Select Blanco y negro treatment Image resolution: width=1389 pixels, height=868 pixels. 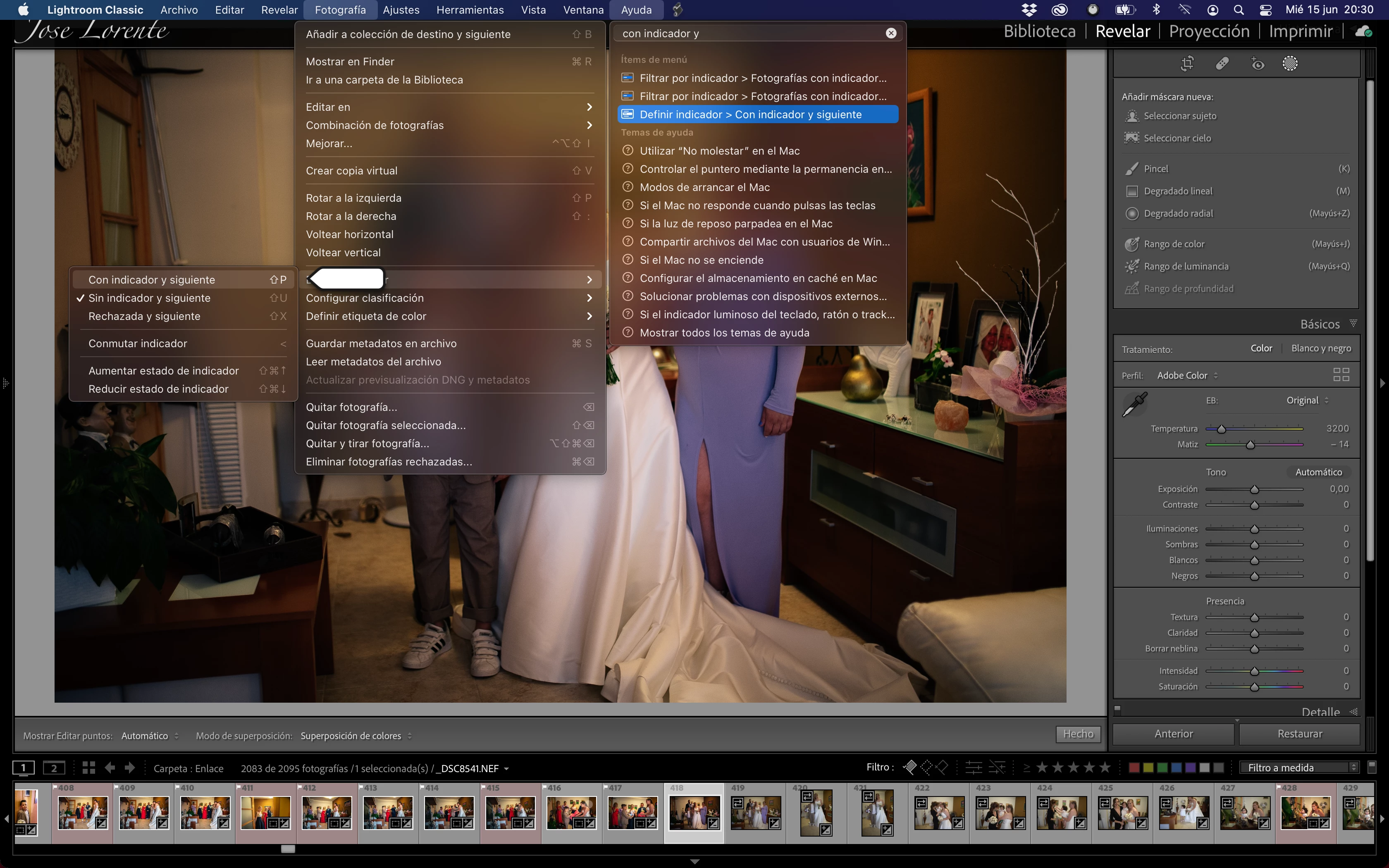pos(1321,348)
